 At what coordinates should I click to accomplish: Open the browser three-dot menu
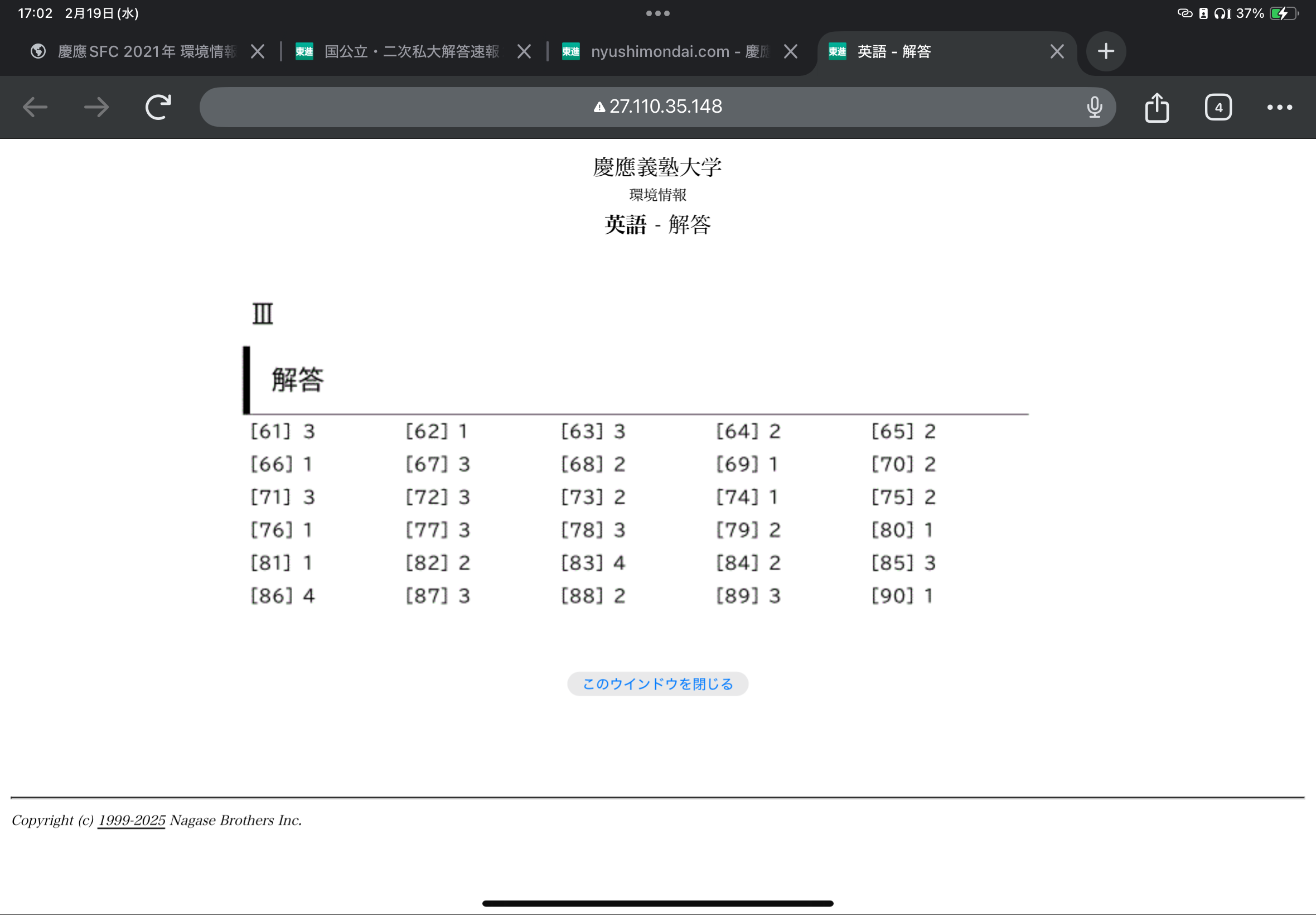[1279, 107]
